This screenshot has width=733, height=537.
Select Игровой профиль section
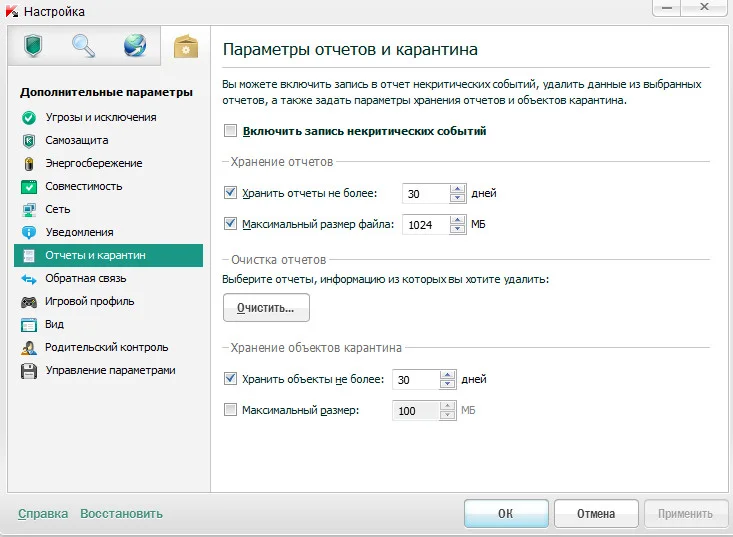point(108,301)
